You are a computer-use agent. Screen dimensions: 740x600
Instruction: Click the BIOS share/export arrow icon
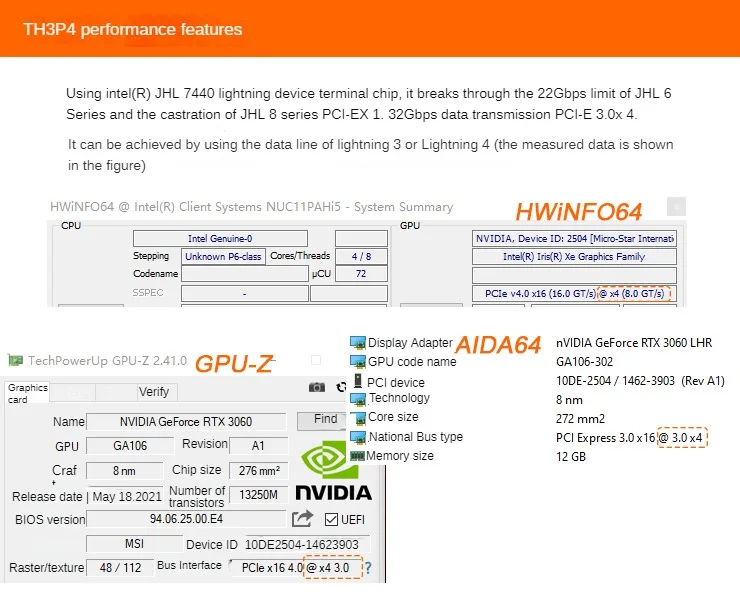pos(302,518)
